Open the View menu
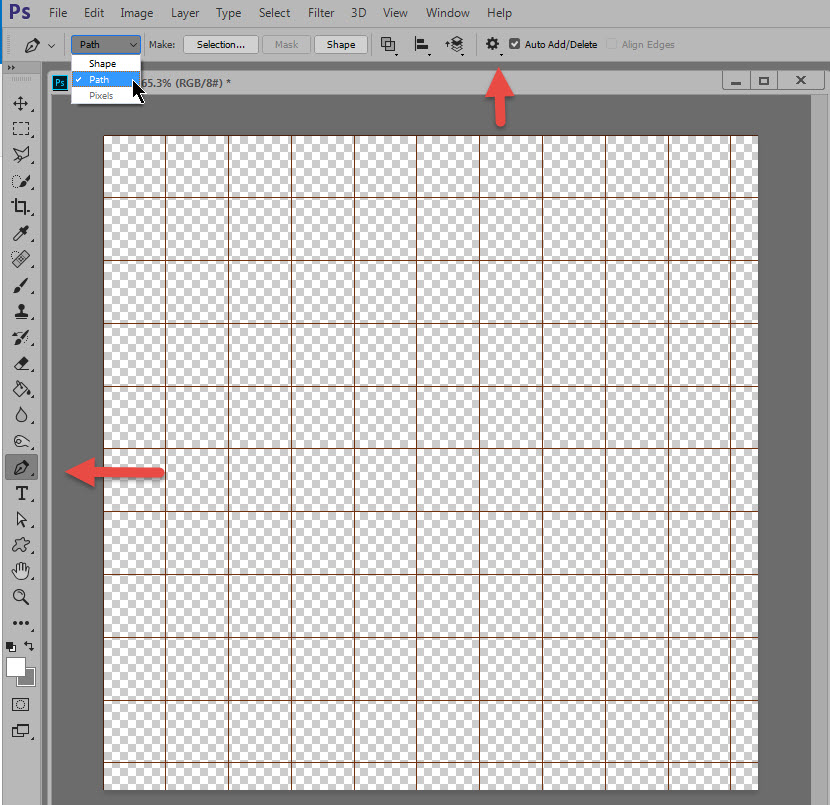The width and height of the screenshot is (830, 805). [395, 13]
